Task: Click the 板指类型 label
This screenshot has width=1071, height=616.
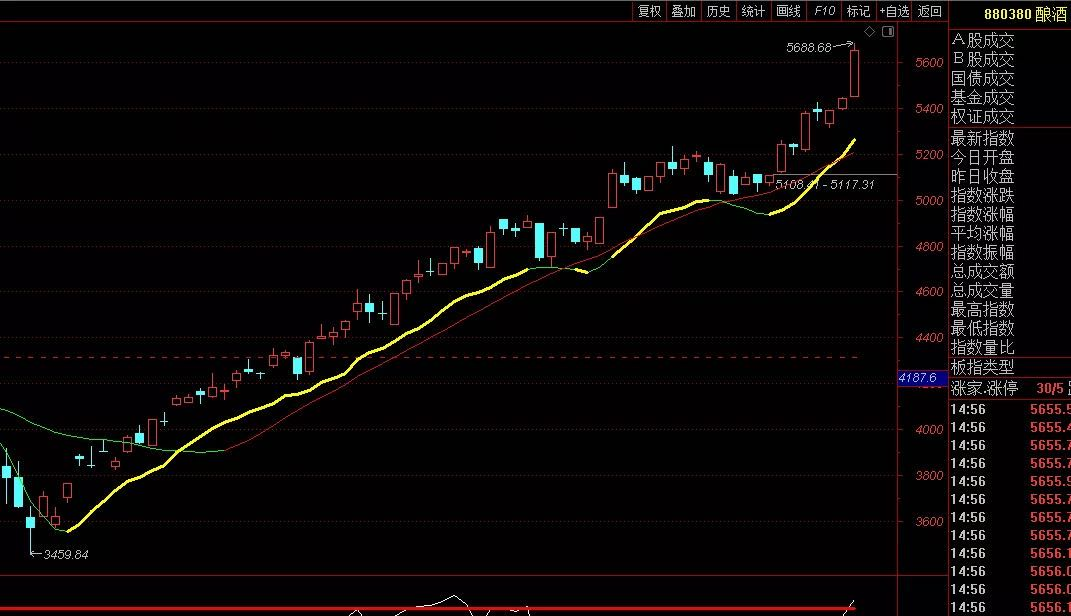Action: pos(982,367)
